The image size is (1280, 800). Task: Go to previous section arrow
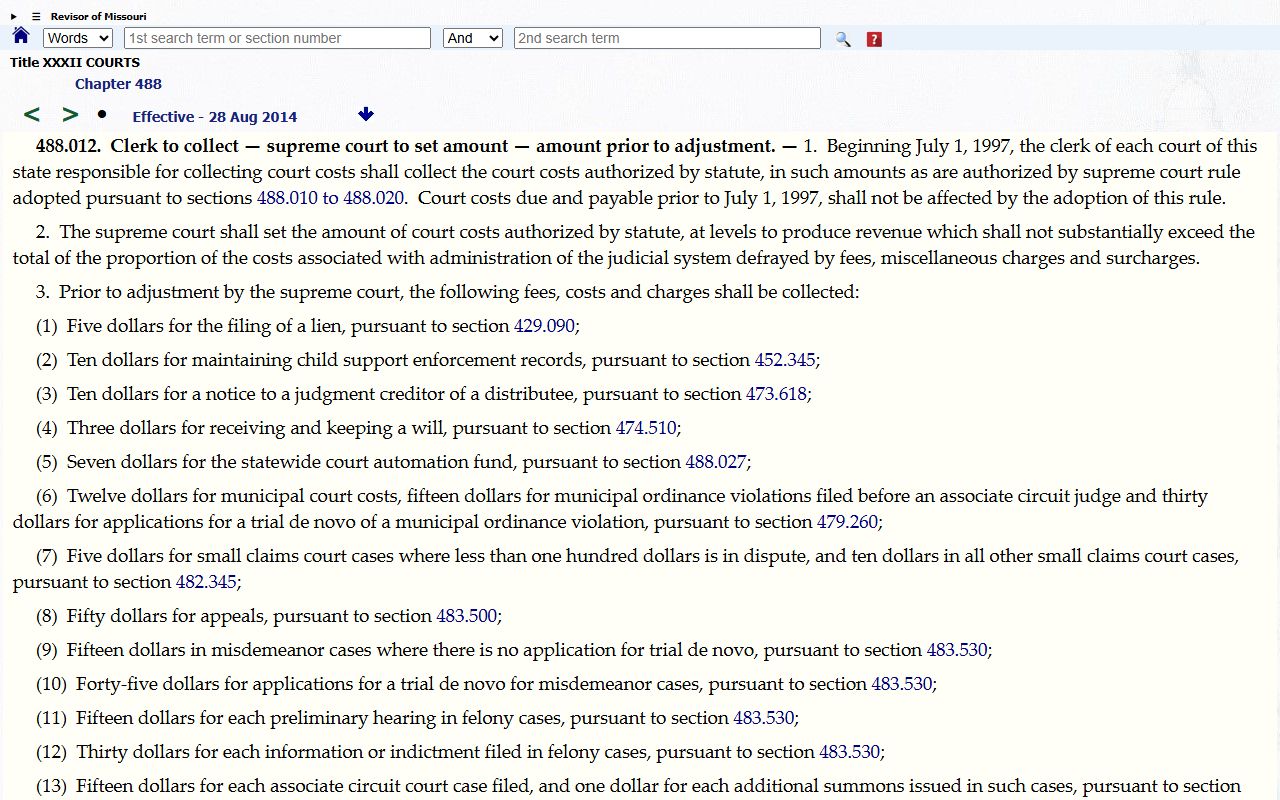coord(32,115)
